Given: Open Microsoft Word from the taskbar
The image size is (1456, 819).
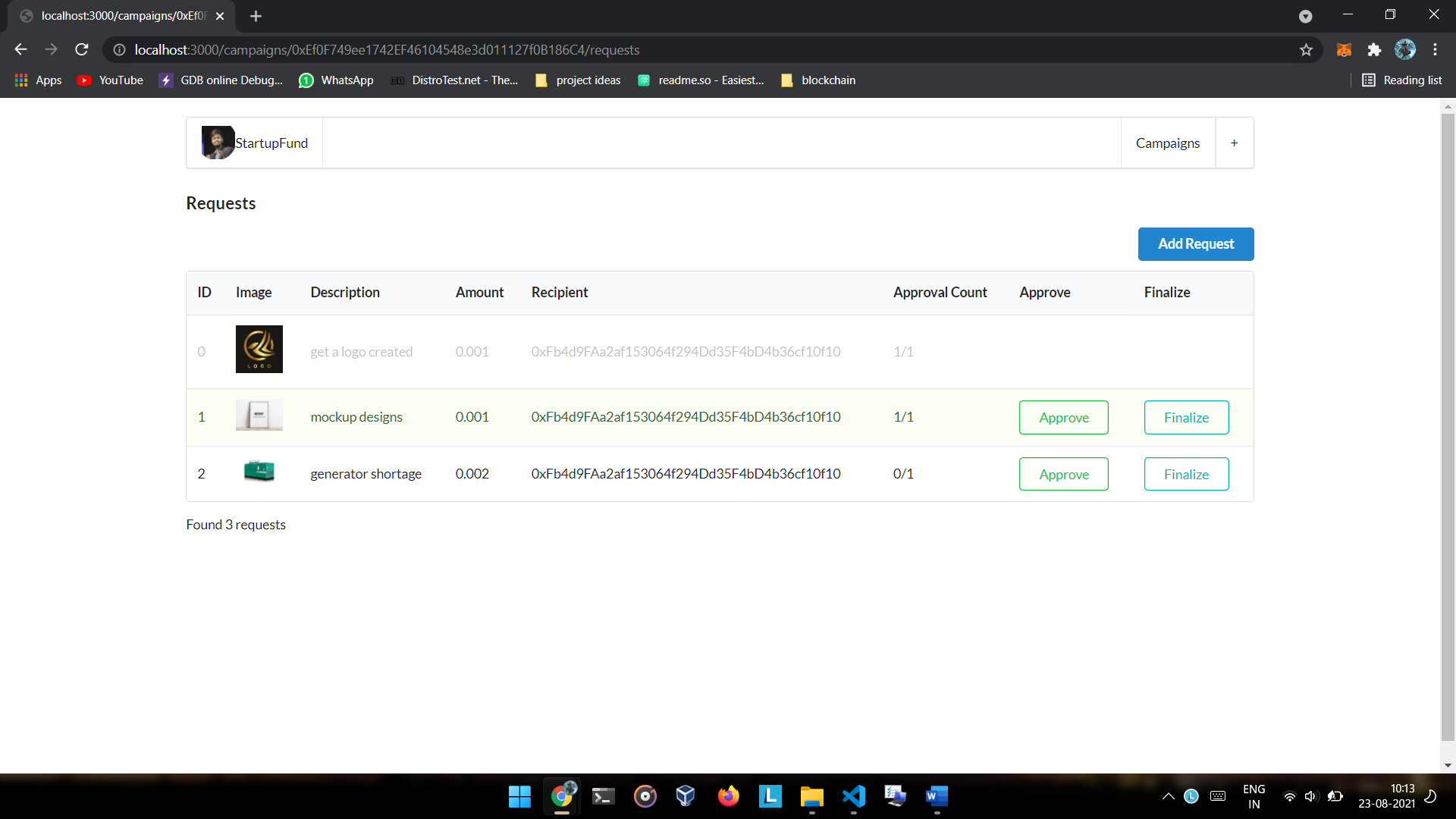Looking at the screenshot, I should [x=936, y=796].
